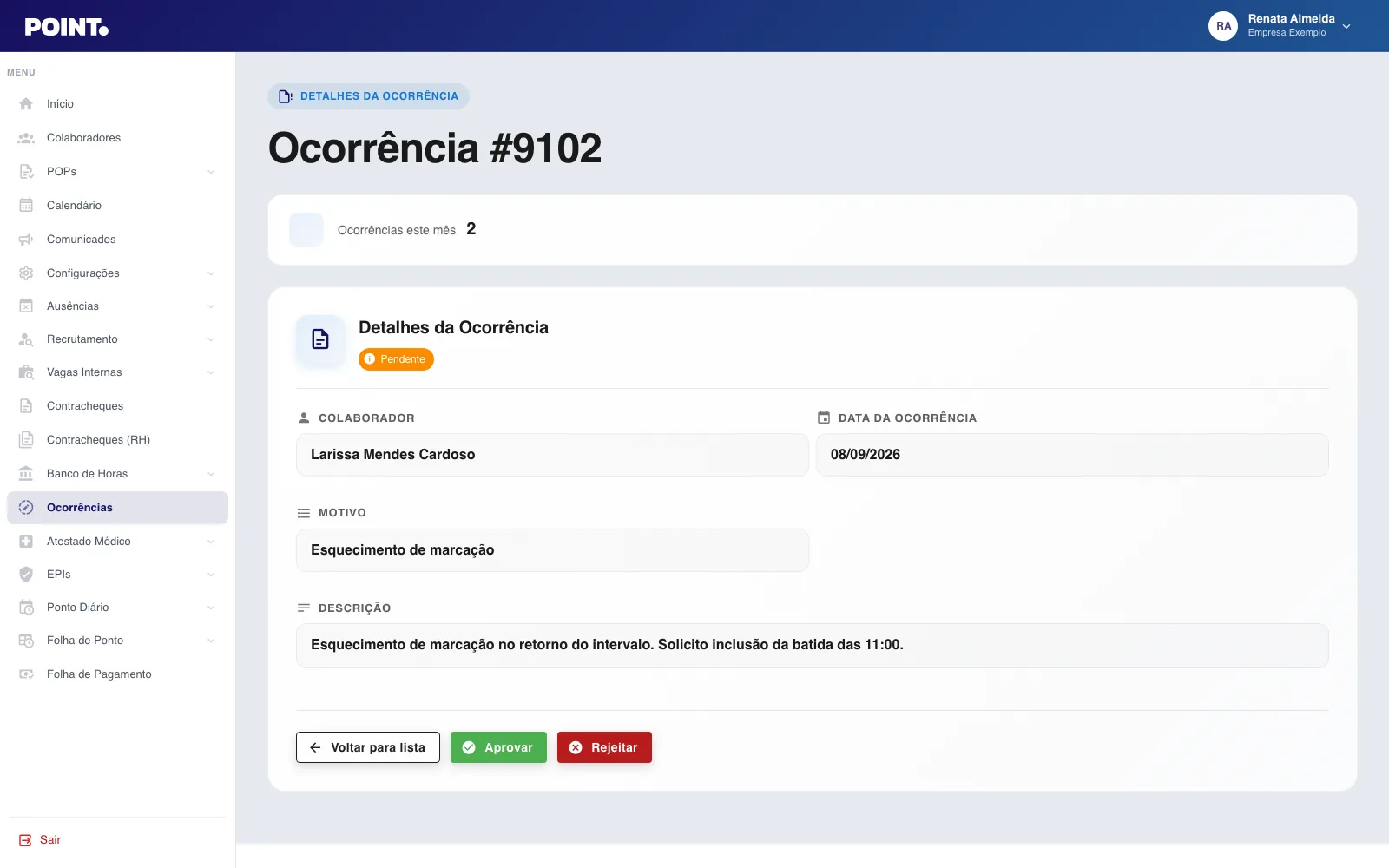This screenshot has width=1389, height=868.
Task: Expand the POPs submenu chevron
Action: coord(211,172)
